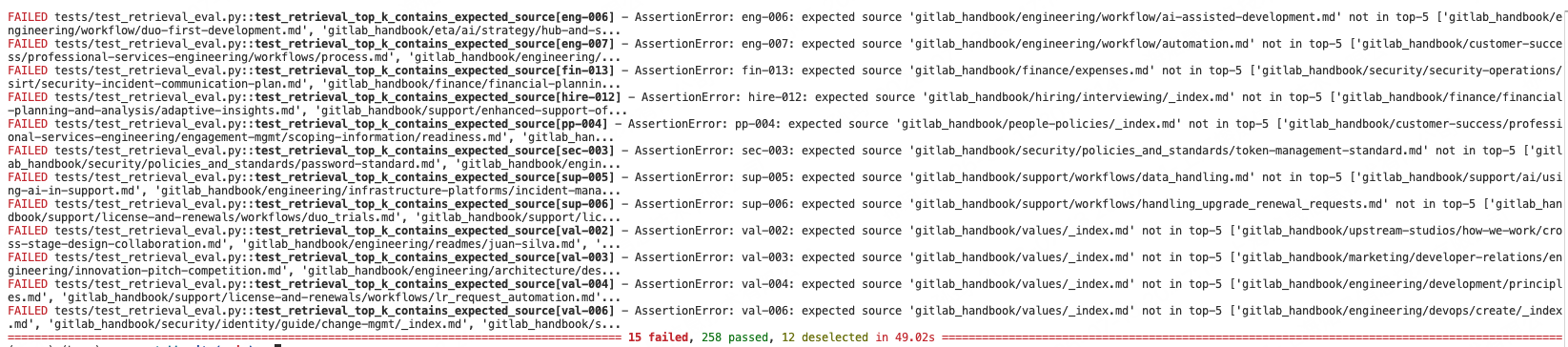This screenshot has width=1568, height=347.
Task: Click the green '258 passed' summary count
Action: [739, 337]
